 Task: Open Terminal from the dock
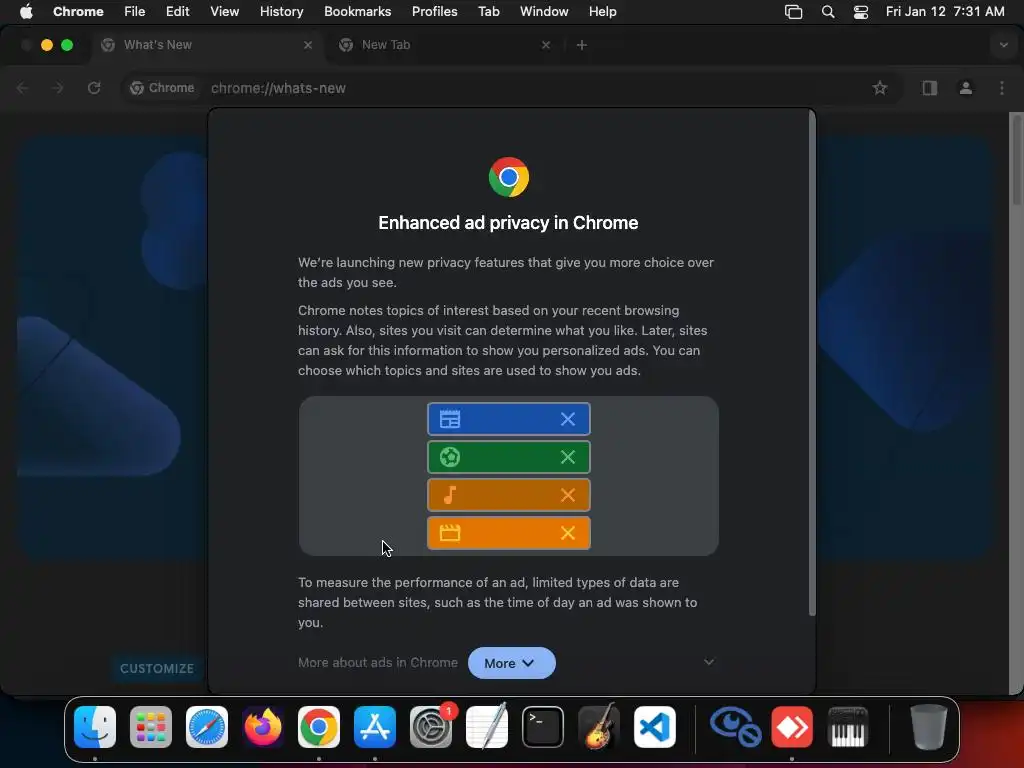coord(543,727)
